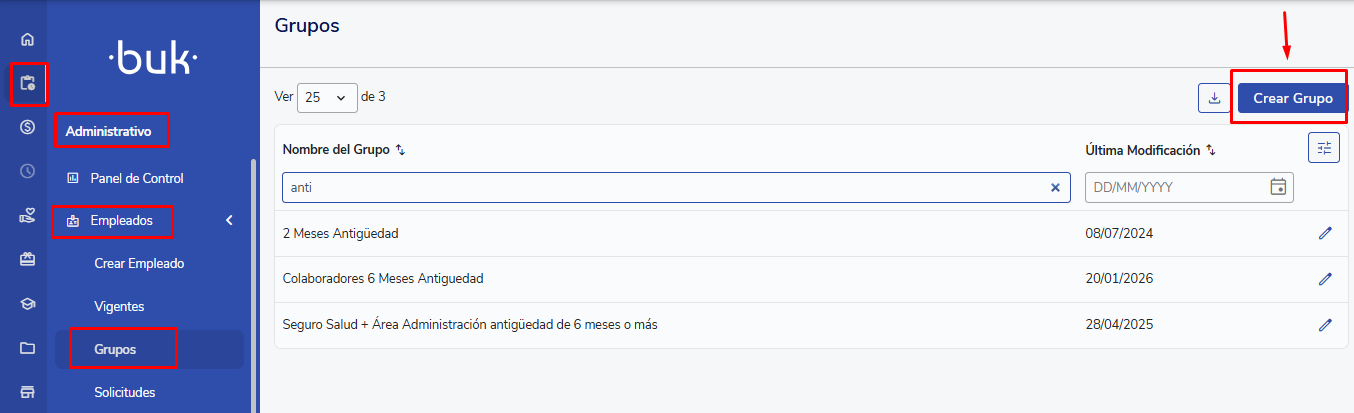
Task: Edit Colaboradores 6 Meses Antiguedad group
Action: point(1325,279)
